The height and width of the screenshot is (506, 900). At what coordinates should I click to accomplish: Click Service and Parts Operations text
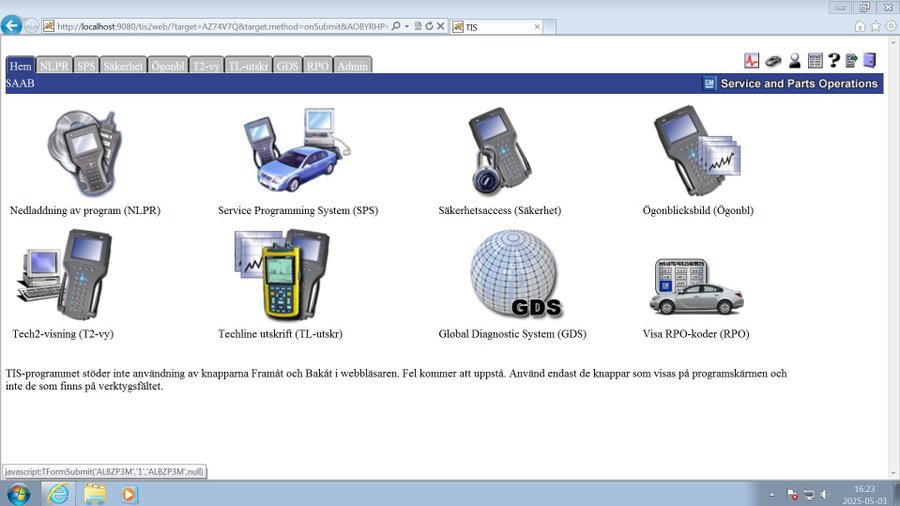(x=799, y=84)
